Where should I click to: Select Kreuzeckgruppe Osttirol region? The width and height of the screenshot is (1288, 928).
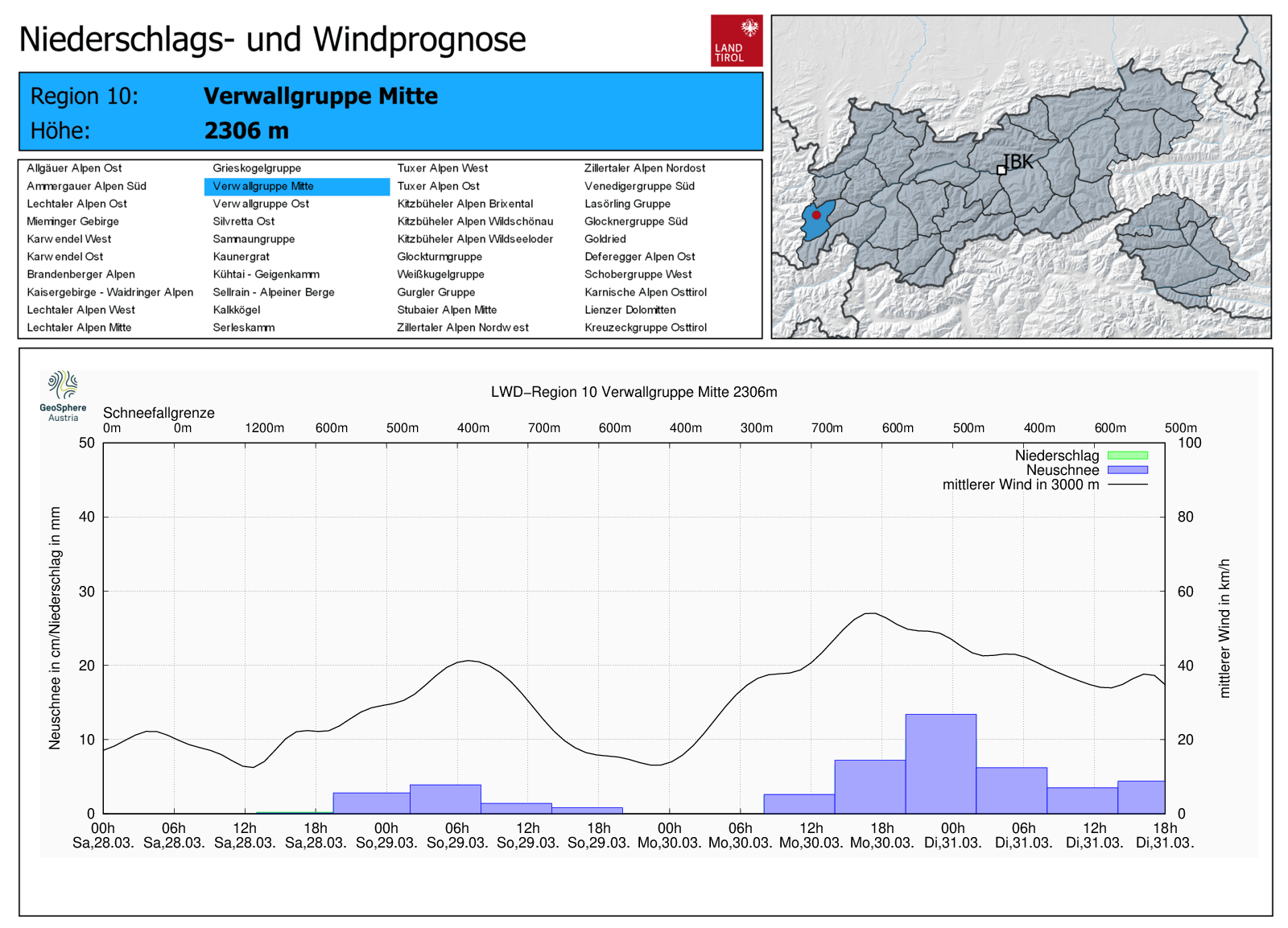645,328
